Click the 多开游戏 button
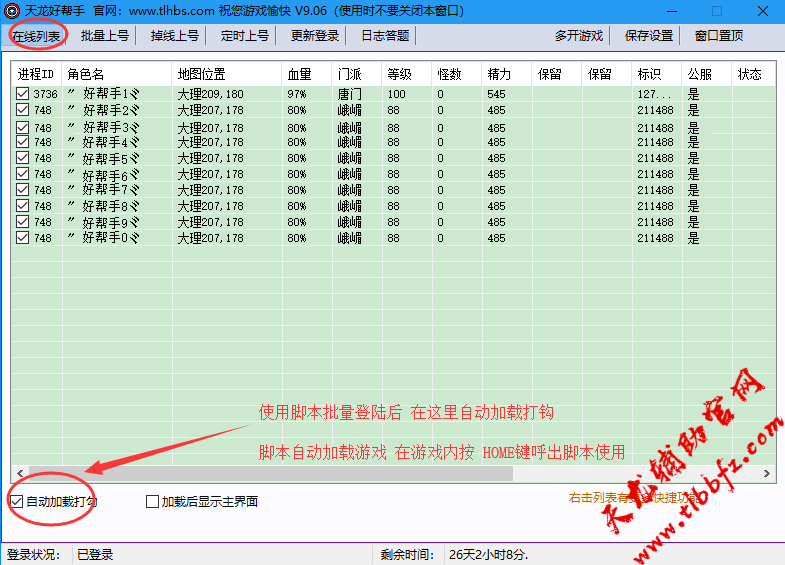The width and height of the screenshot is (785, 565). click(579, 35)
